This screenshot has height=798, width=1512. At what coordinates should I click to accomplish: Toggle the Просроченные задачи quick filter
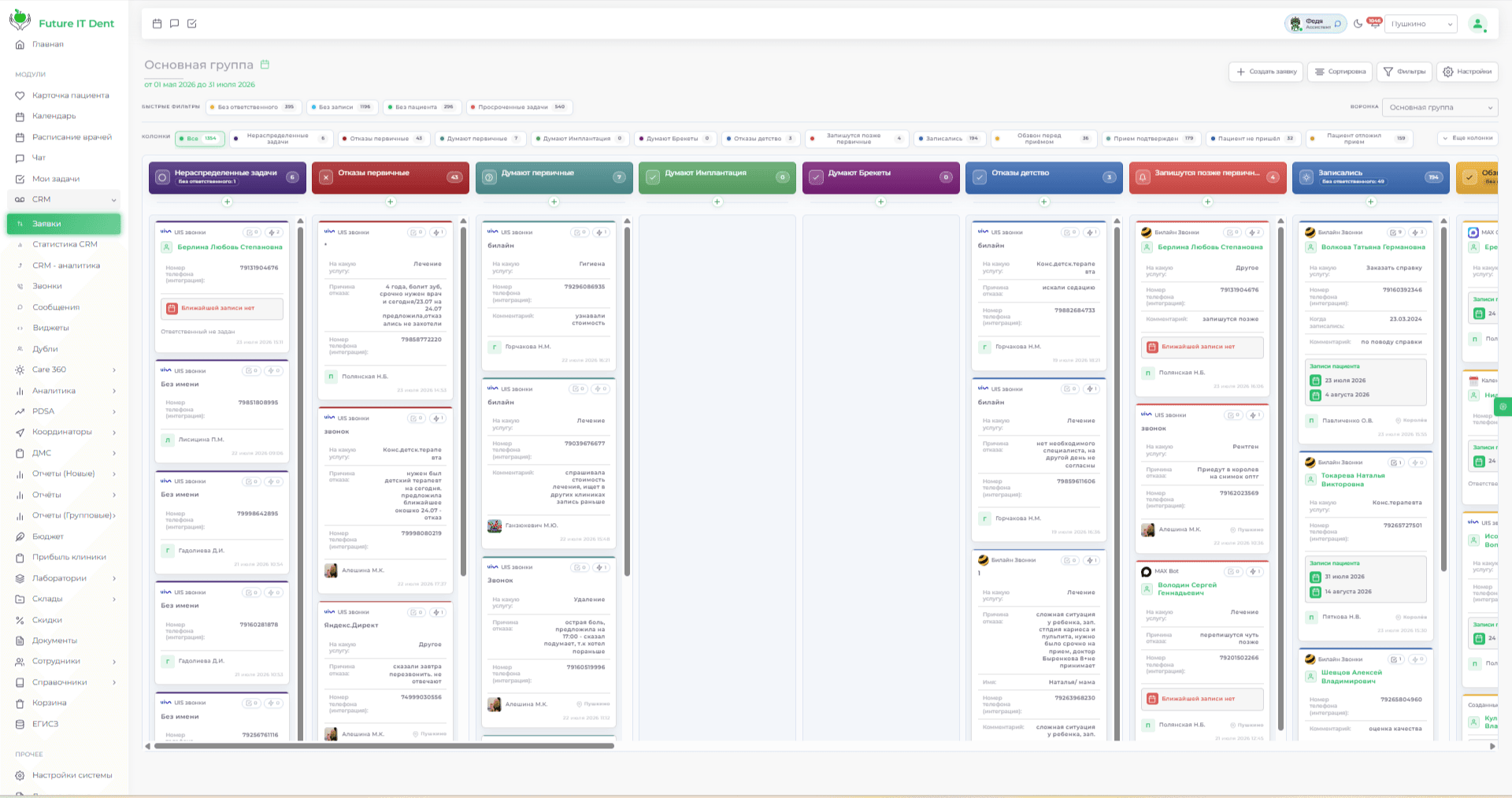point(519,107)
